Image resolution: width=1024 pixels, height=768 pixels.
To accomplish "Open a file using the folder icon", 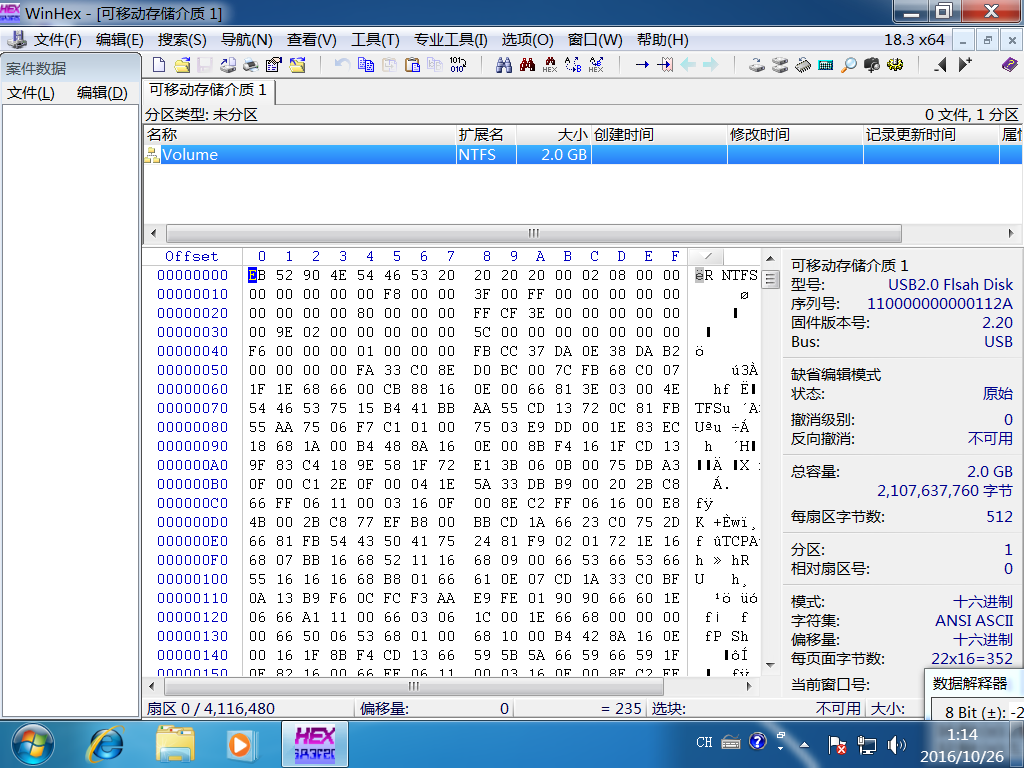I will tap(182, 64).
